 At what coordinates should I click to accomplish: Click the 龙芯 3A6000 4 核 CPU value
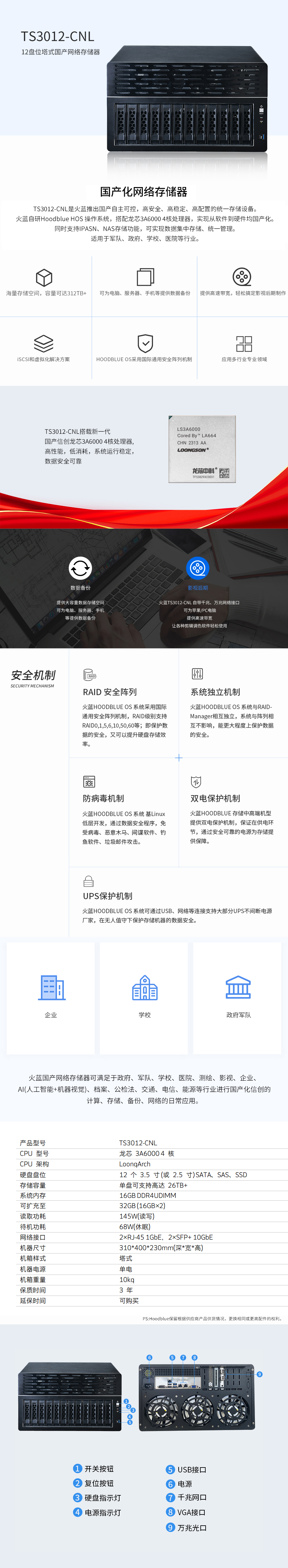coord(146,1153)
